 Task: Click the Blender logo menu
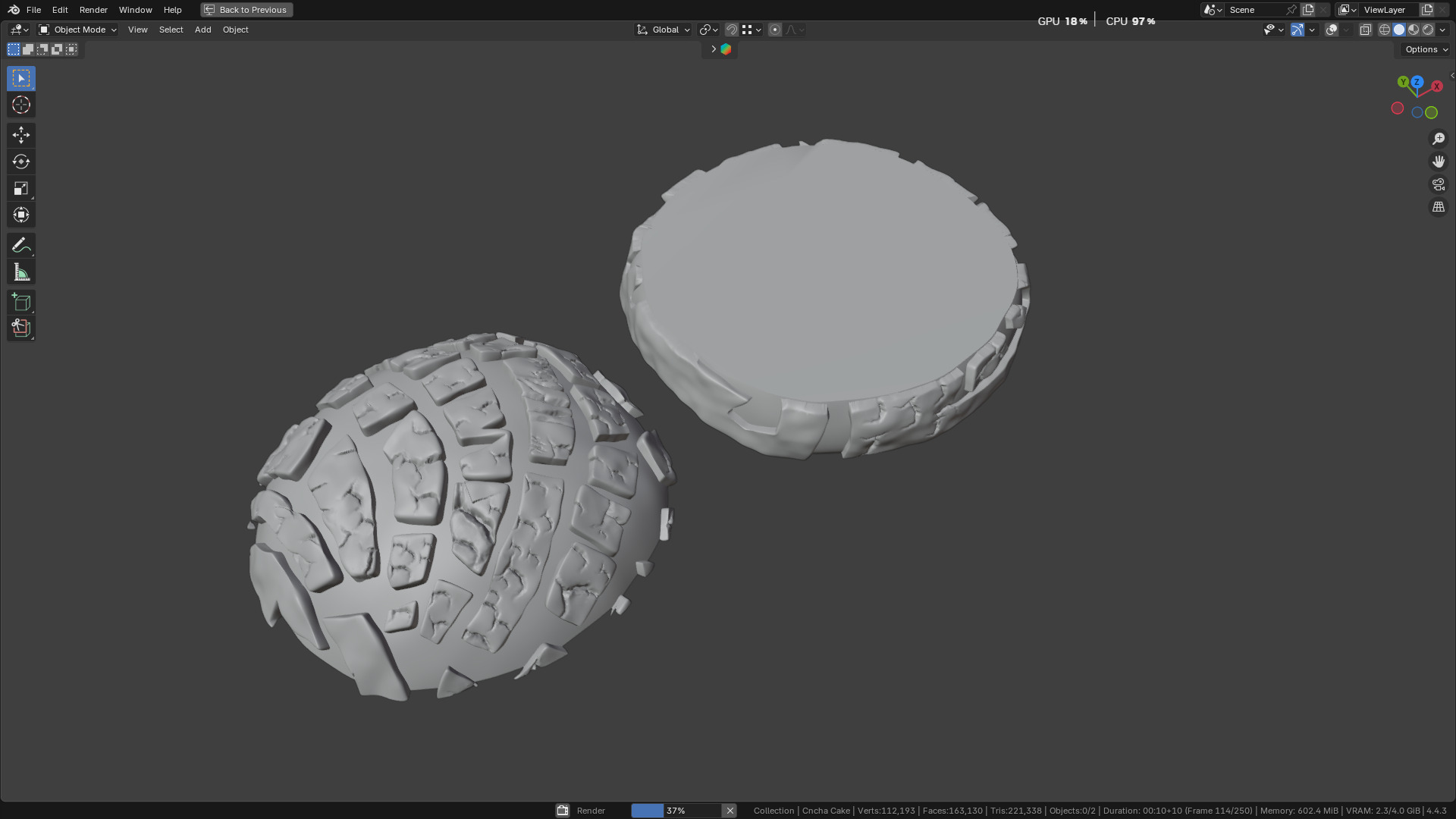coord(14,10)
